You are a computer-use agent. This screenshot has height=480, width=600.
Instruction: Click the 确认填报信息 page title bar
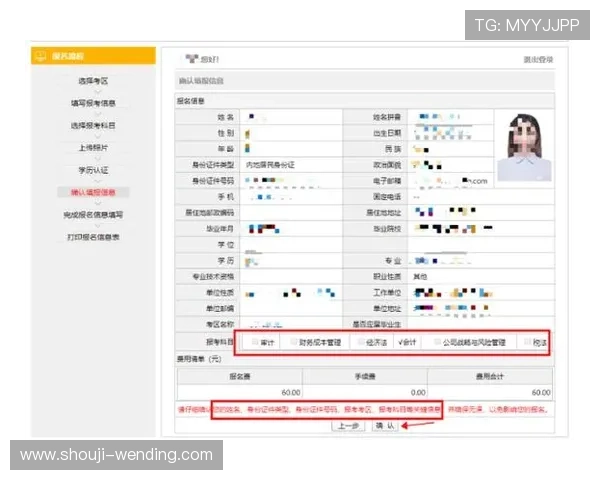(x=365, y=81)
